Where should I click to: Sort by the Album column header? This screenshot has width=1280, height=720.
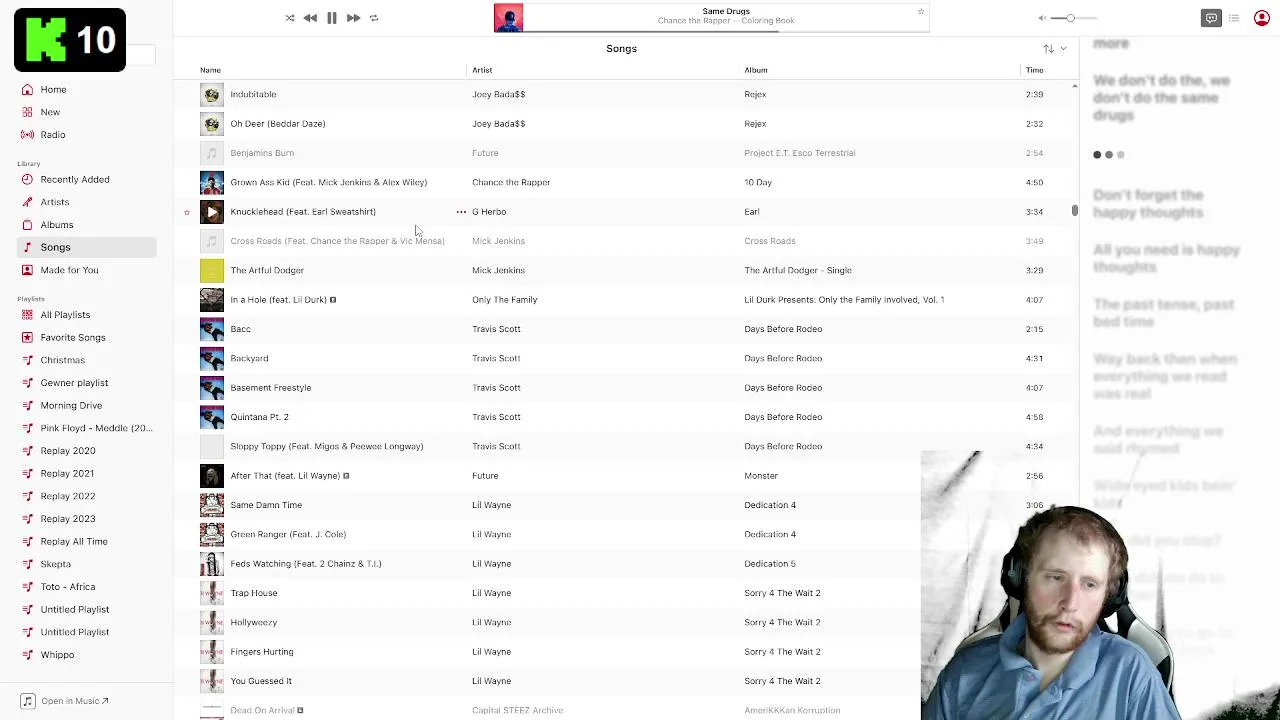pyautogui.click(x=756, y=70)
